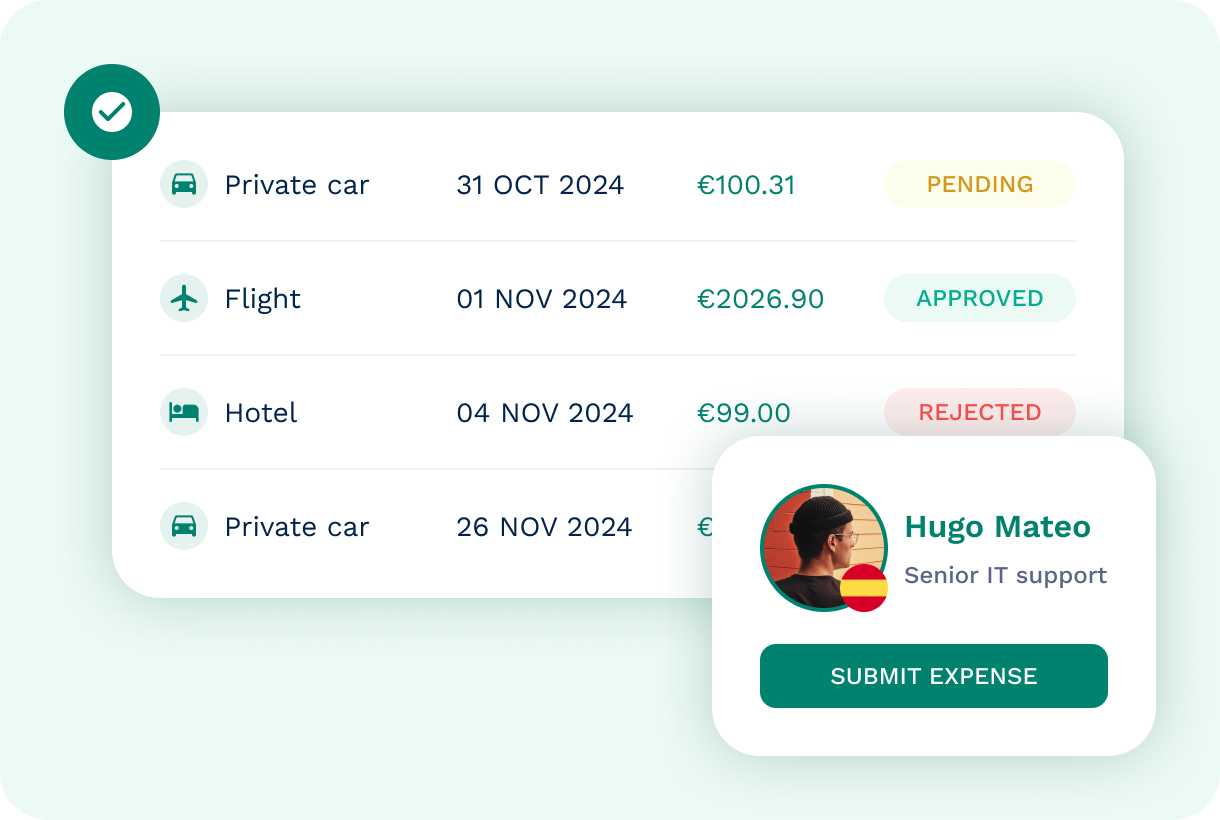Click the APPROVED status badge
The image size is (1220, 820).
(x=979, y=298)
